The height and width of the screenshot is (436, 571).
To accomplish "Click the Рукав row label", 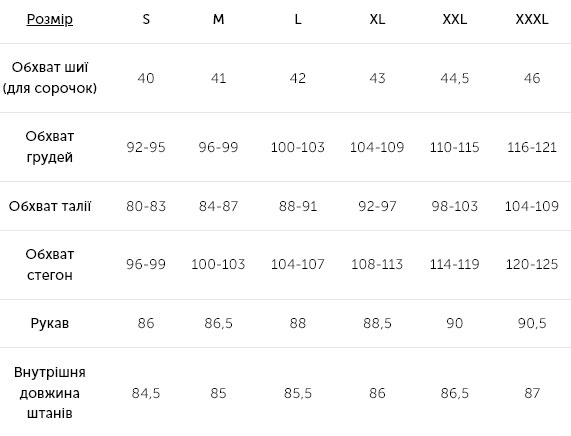I will 50,323.
